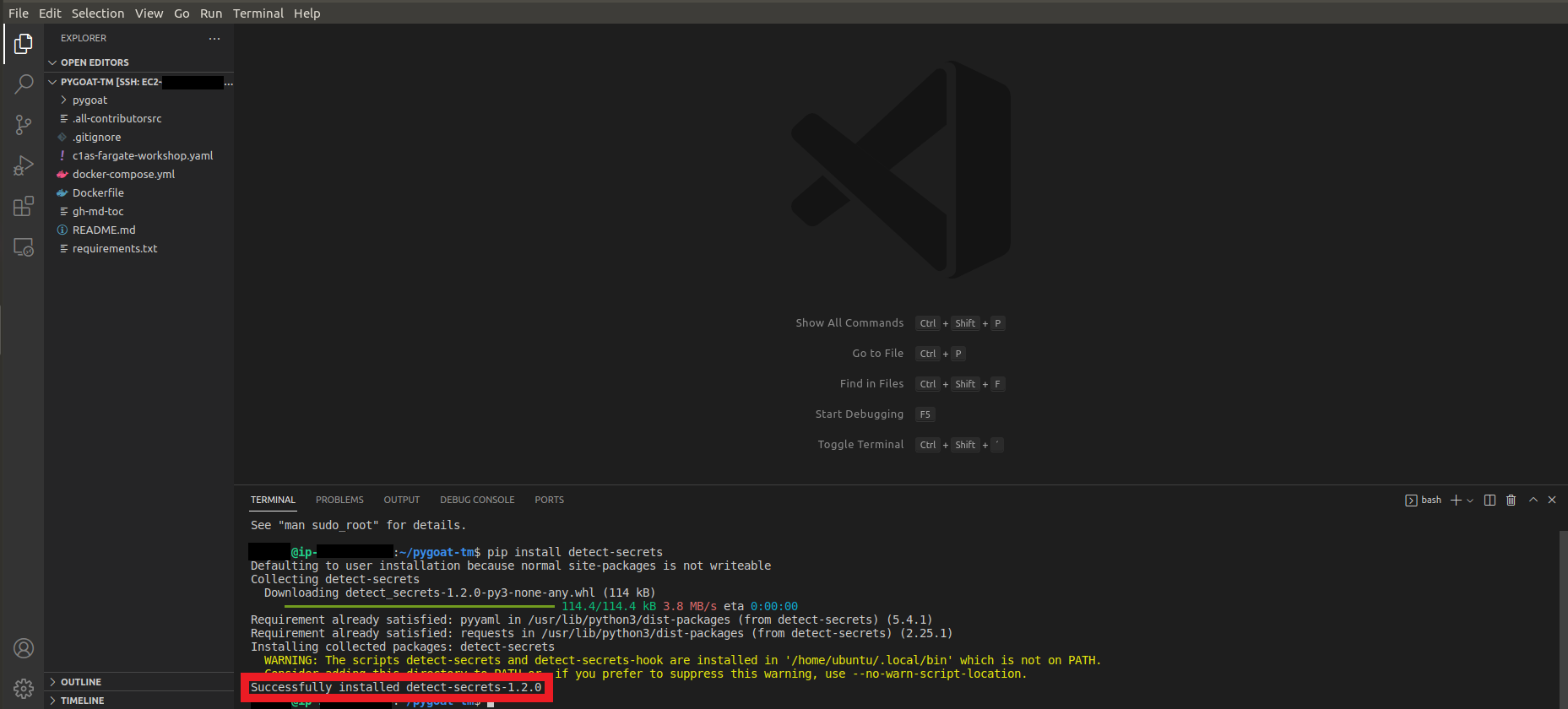Expand the Outline section
1568x709 pixels.
(x=138, y=682)
